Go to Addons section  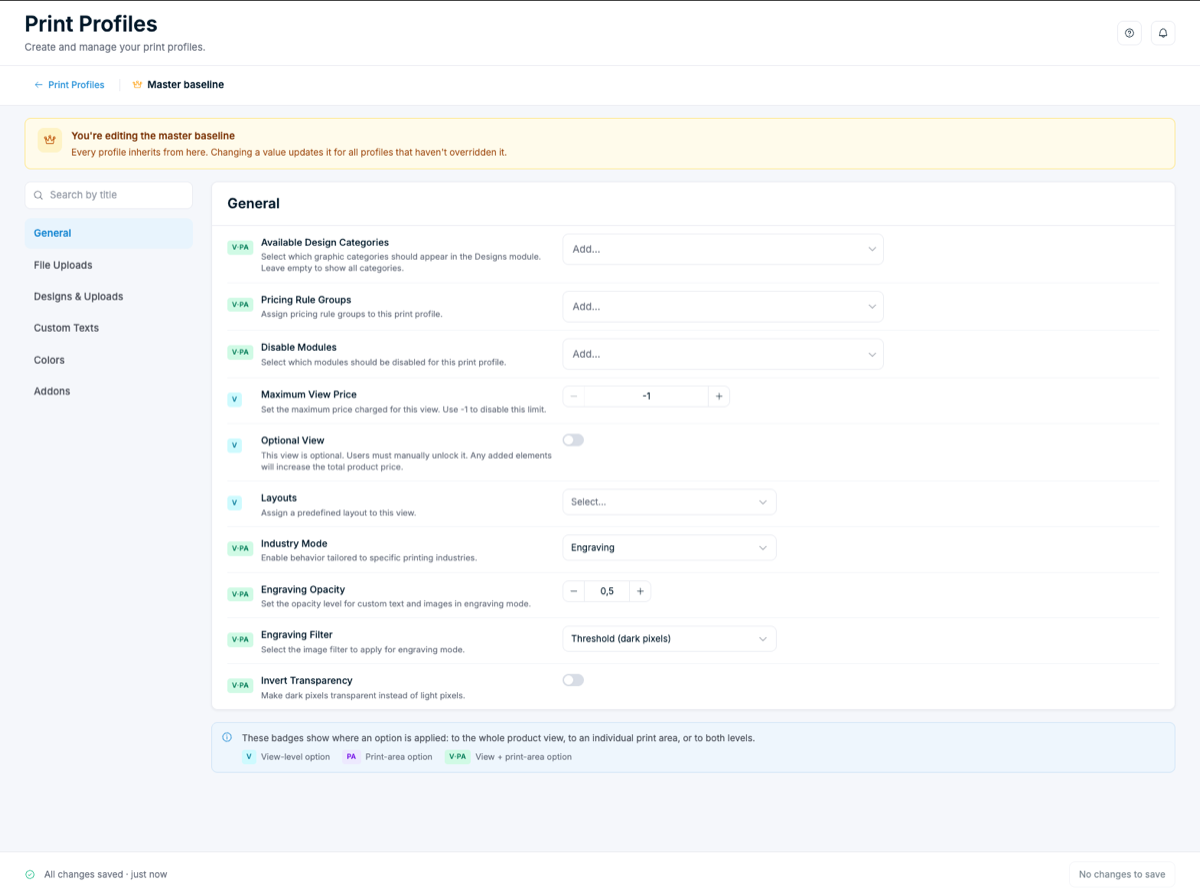pos(109,391)
